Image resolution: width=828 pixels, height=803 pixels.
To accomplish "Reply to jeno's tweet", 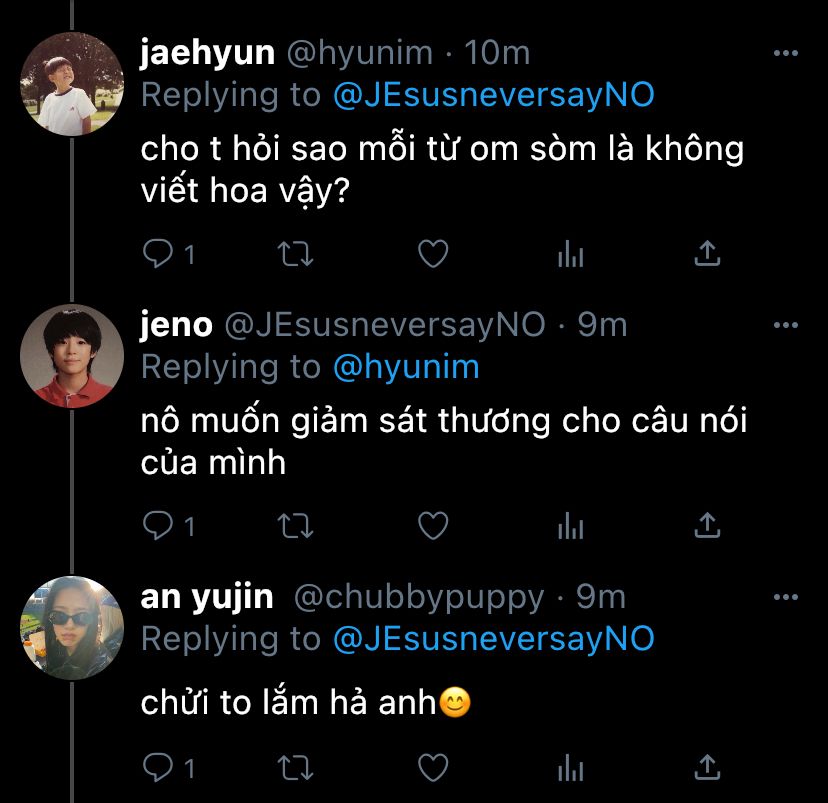I will click(158, 526).
